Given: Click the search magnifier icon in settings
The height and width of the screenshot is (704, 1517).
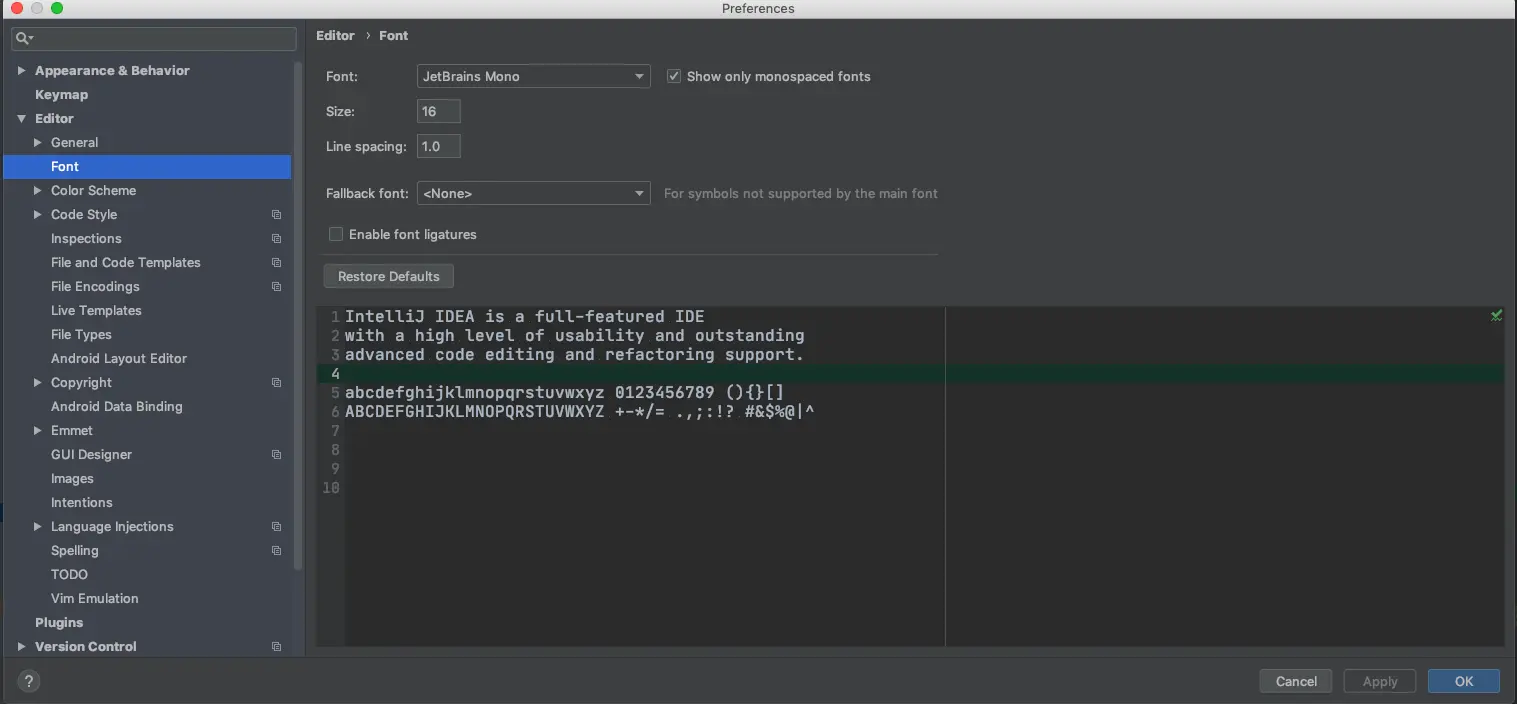Looking at the screenshot, I should pyautogui.click(x=24, y=38).
